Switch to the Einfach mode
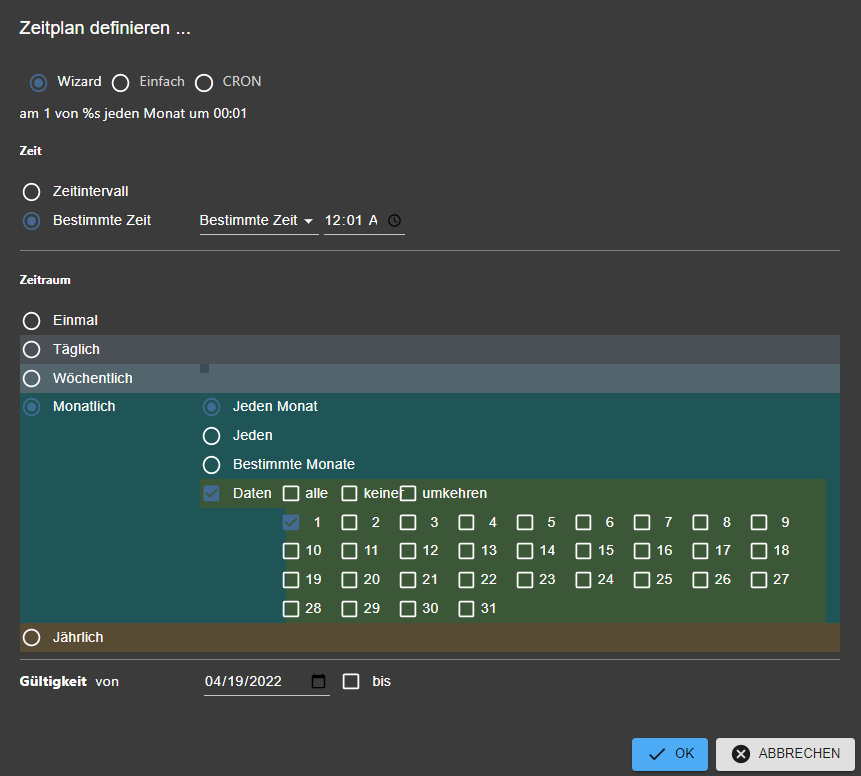861x776 pixels. (121, 82)
